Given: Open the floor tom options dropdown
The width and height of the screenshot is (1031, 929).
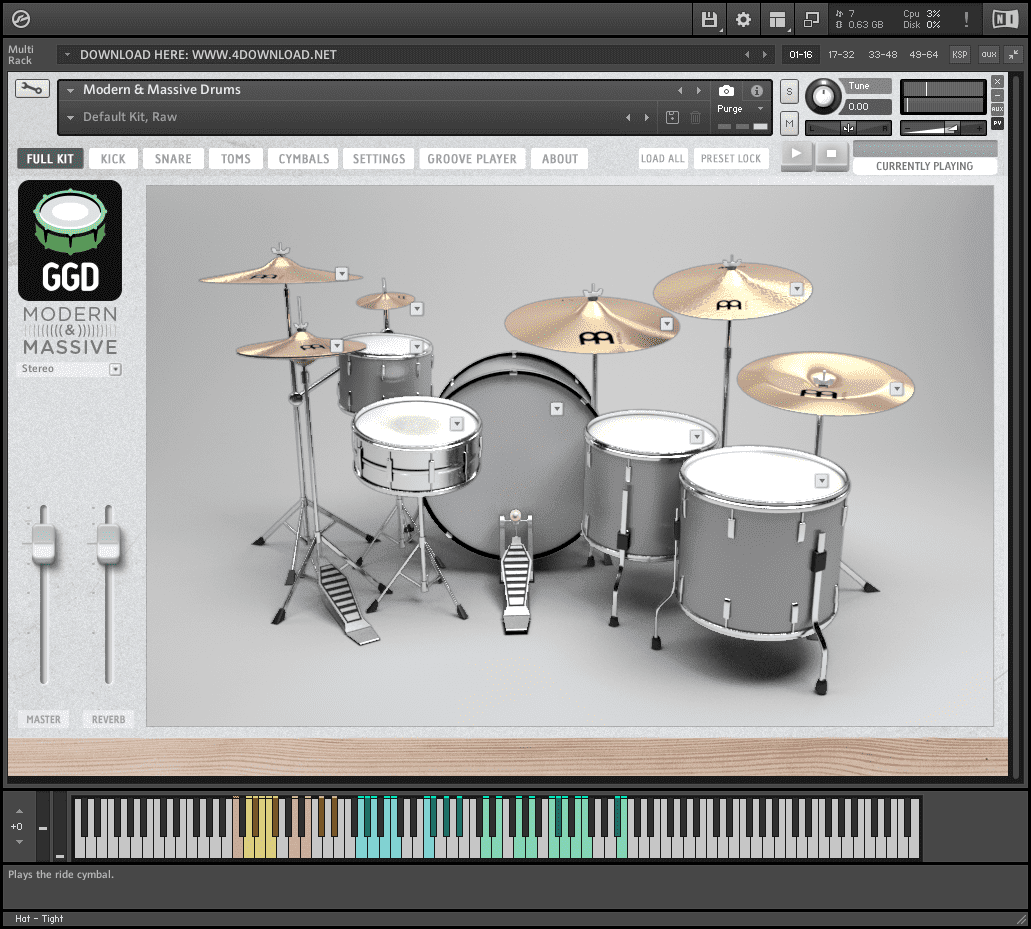Looking at the screenshot, I should [x=822, y=481].
